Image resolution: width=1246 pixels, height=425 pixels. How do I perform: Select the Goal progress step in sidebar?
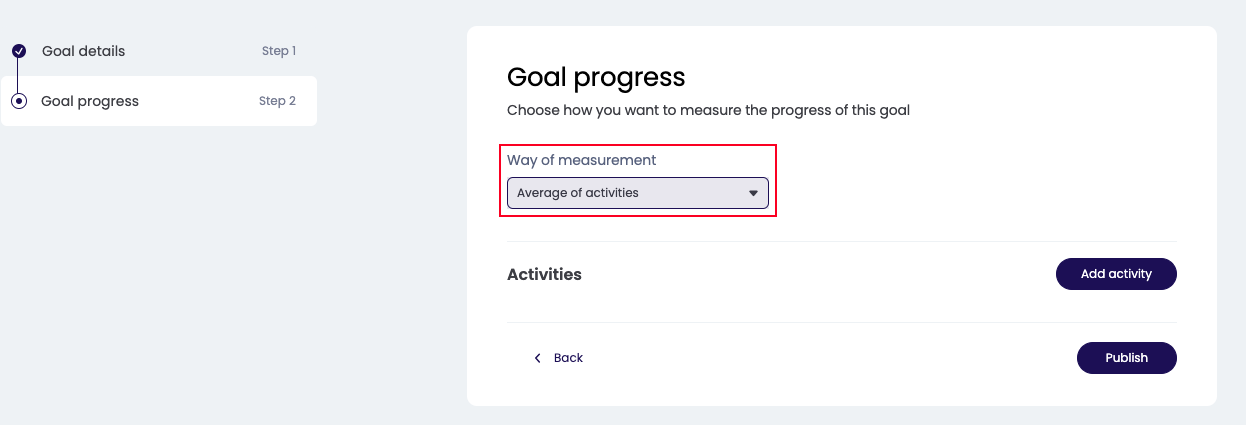point(90,101)
